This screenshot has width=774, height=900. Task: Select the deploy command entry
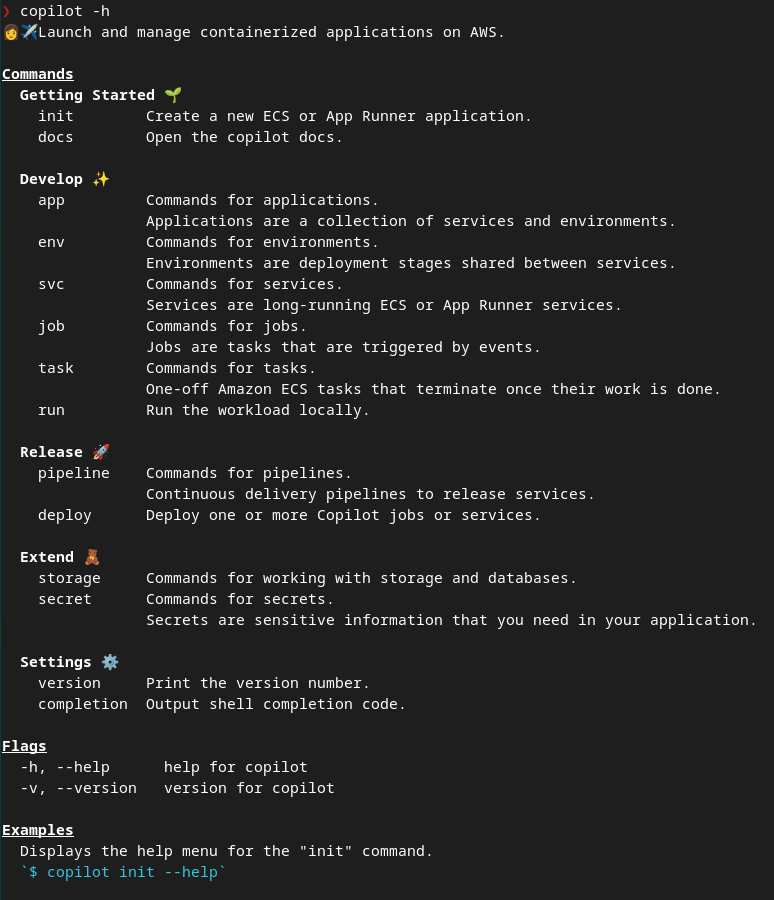65,515
